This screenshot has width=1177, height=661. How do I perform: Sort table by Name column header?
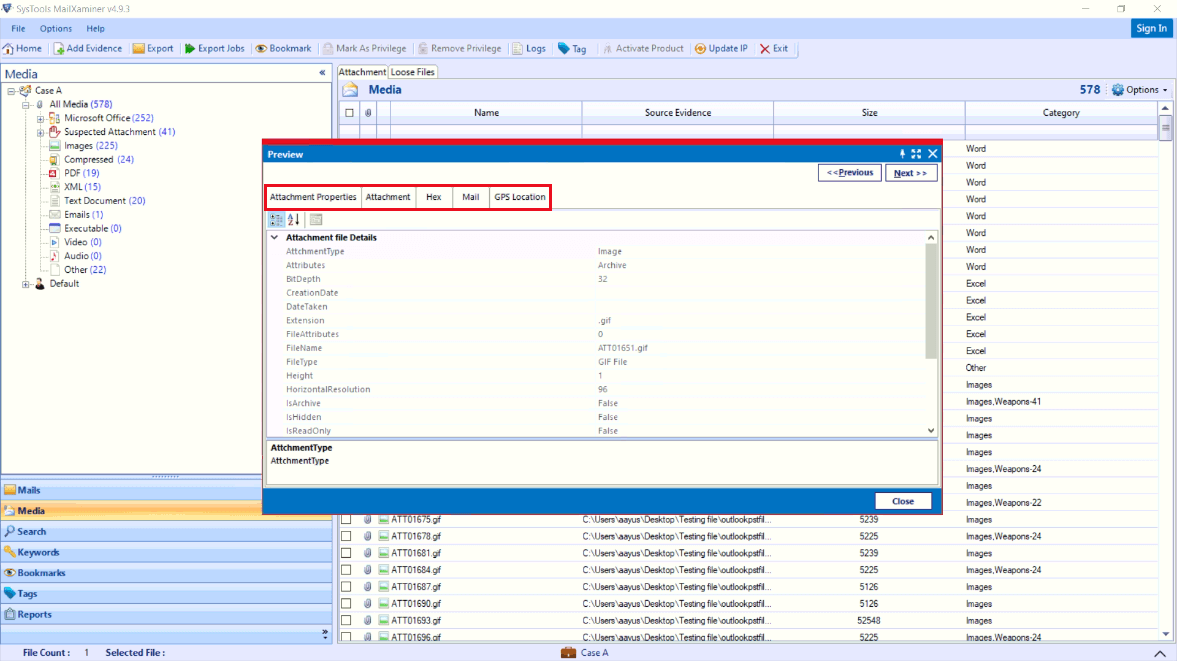(x=486, y=113)
